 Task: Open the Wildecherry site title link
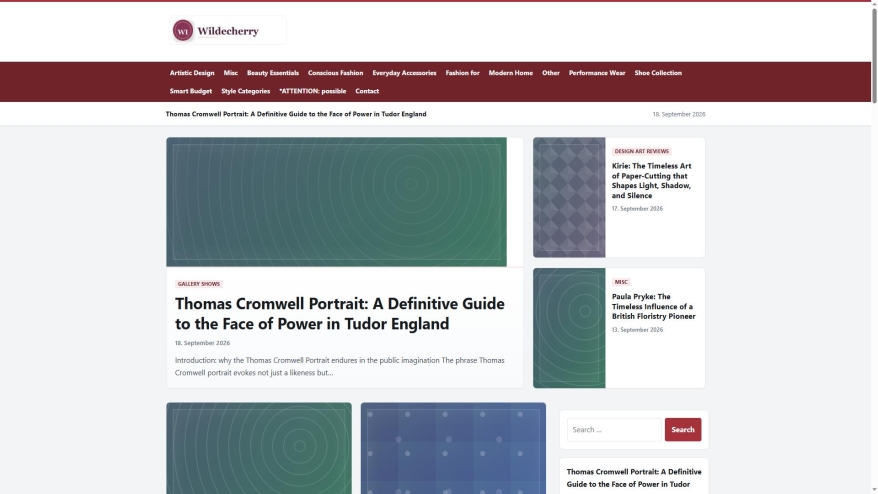[228, 31]
